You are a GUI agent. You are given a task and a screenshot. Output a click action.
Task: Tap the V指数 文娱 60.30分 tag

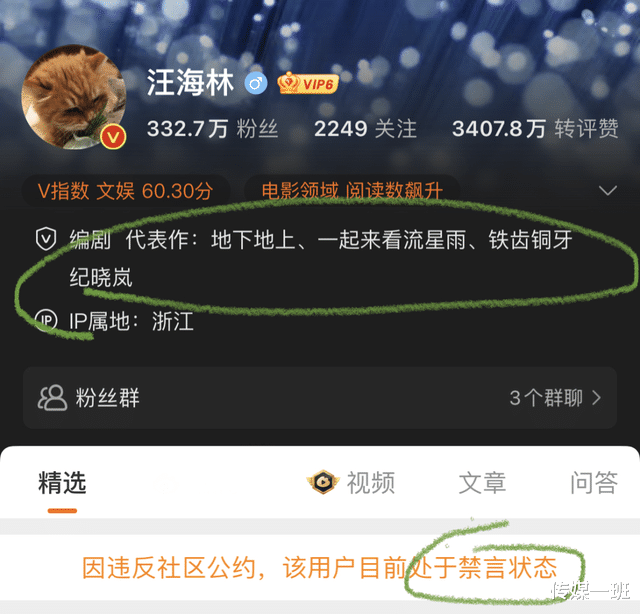126,191
